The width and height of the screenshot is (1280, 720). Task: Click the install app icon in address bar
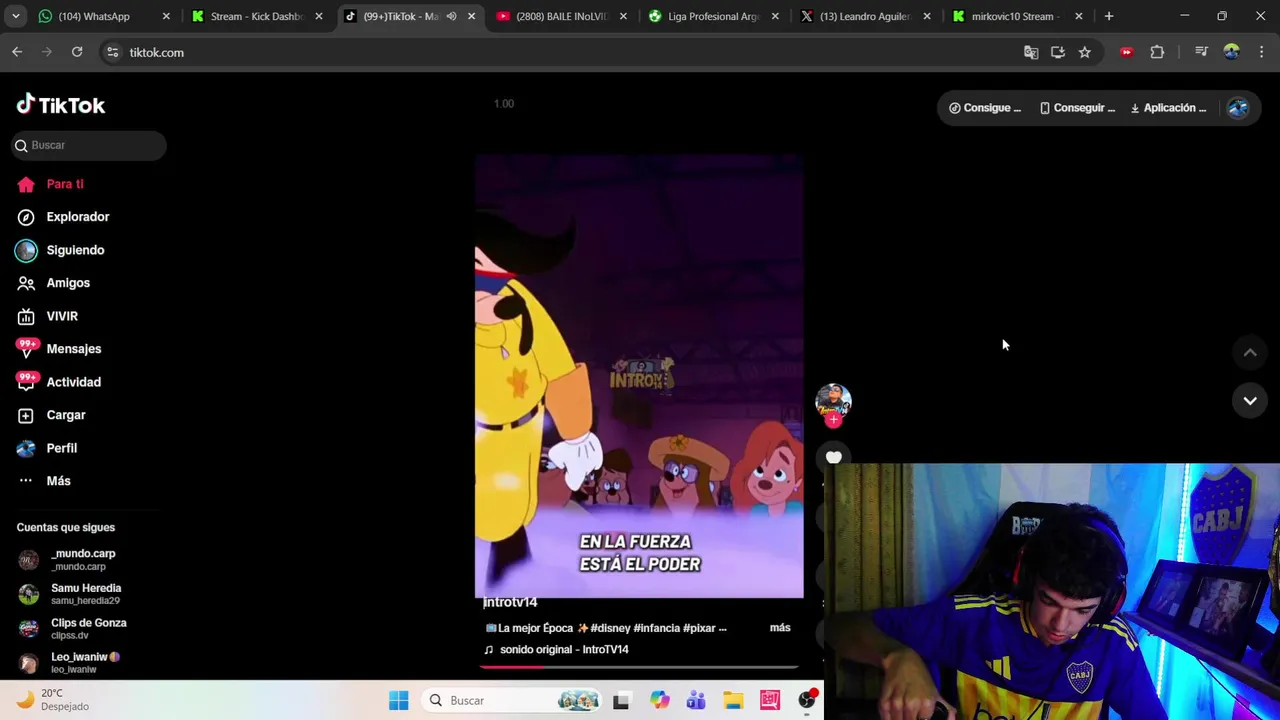click(1058, 52)
